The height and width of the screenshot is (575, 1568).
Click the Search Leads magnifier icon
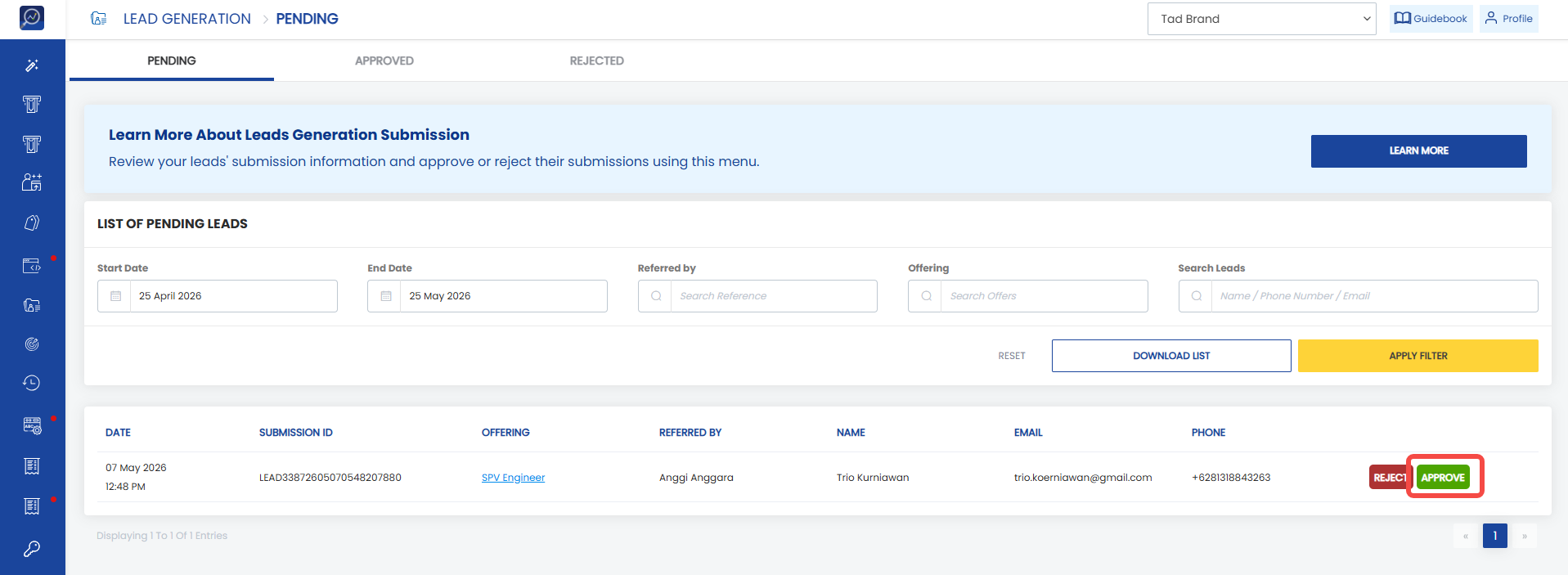1196,296
